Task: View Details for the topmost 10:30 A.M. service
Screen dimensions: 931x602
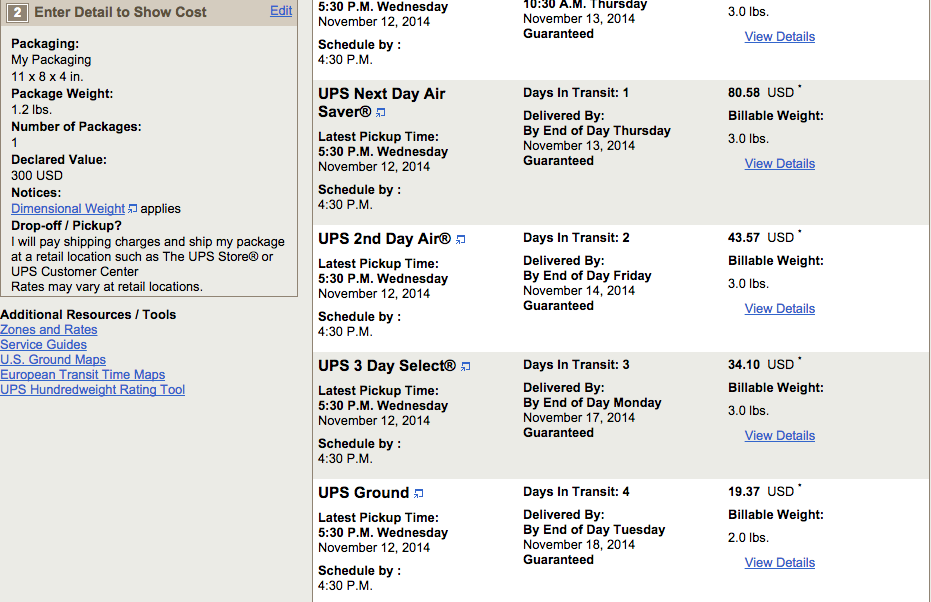Action: [x=780, y=37]
